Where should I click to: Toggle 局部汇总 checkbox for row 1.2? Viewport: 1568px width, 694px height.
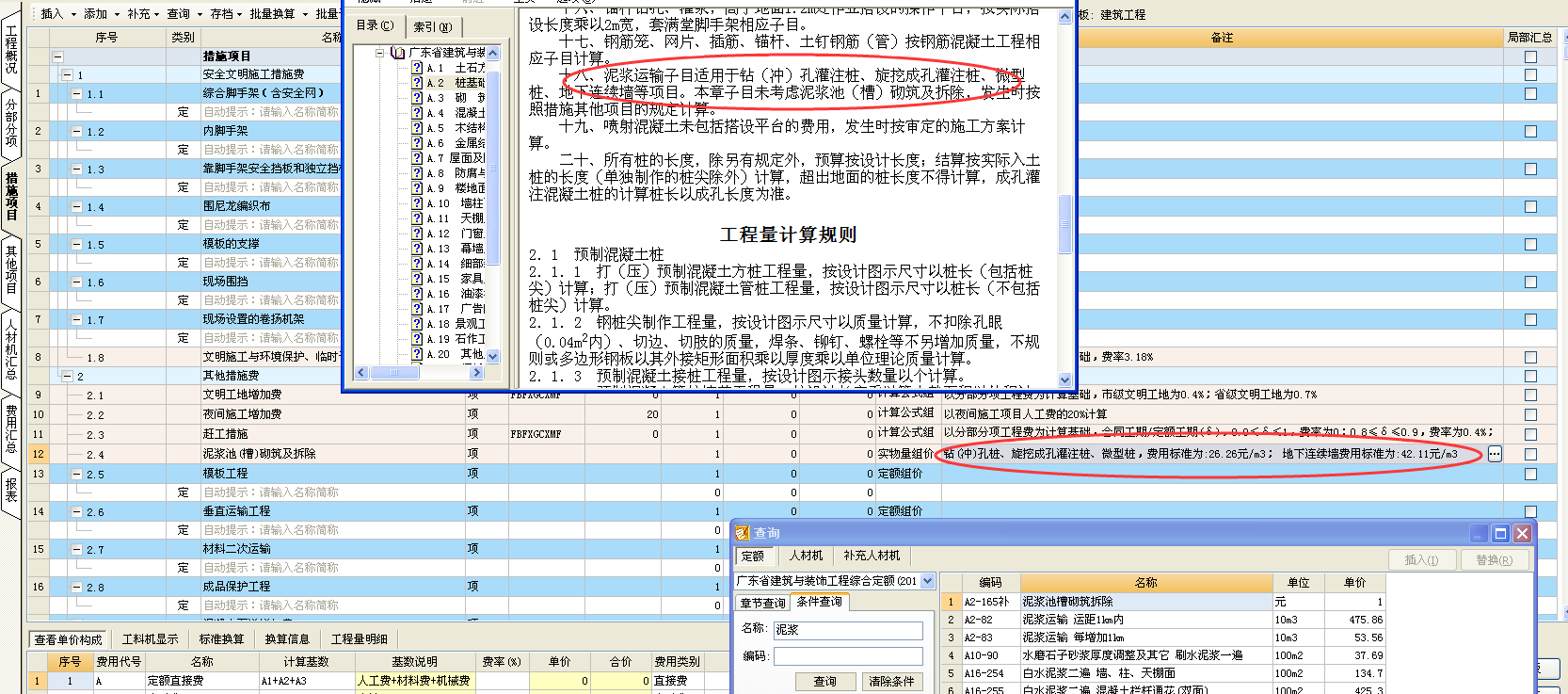tap(1530, 132)
